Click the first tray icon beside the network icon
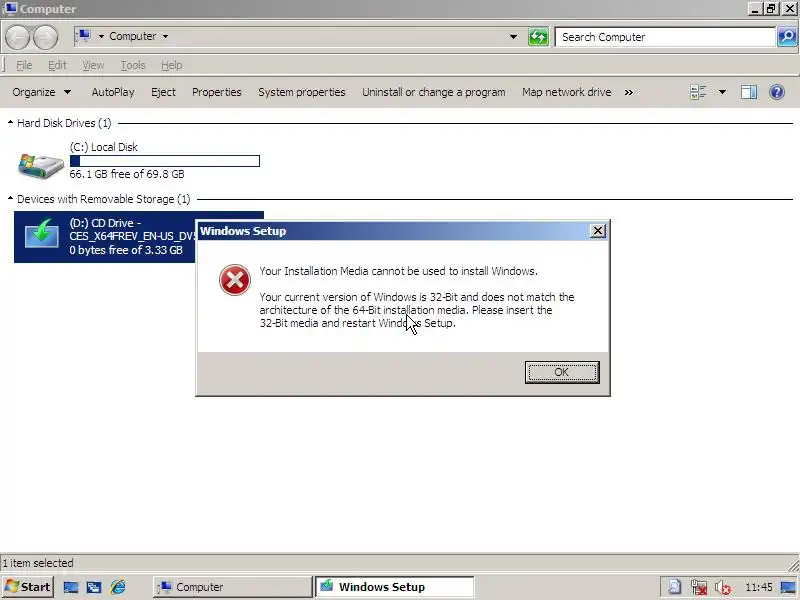800x600 pixels. 674,587
